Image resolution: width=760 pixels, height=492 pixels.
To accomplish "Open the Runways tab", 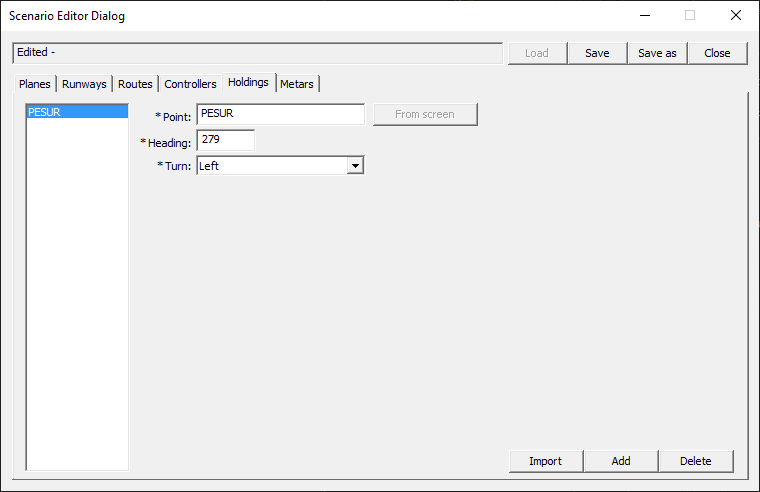I will 84,84.
